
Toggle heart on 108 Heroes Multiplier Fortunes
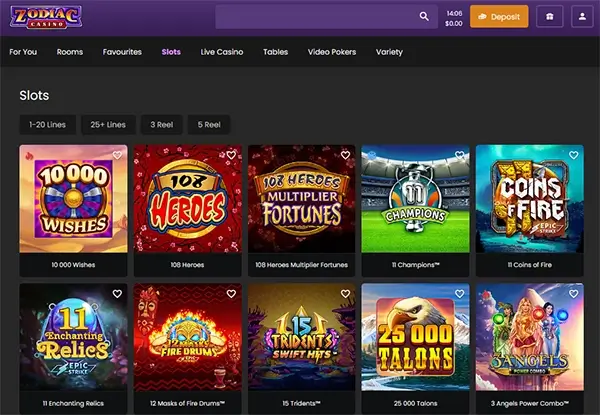(x=345, y=155)
